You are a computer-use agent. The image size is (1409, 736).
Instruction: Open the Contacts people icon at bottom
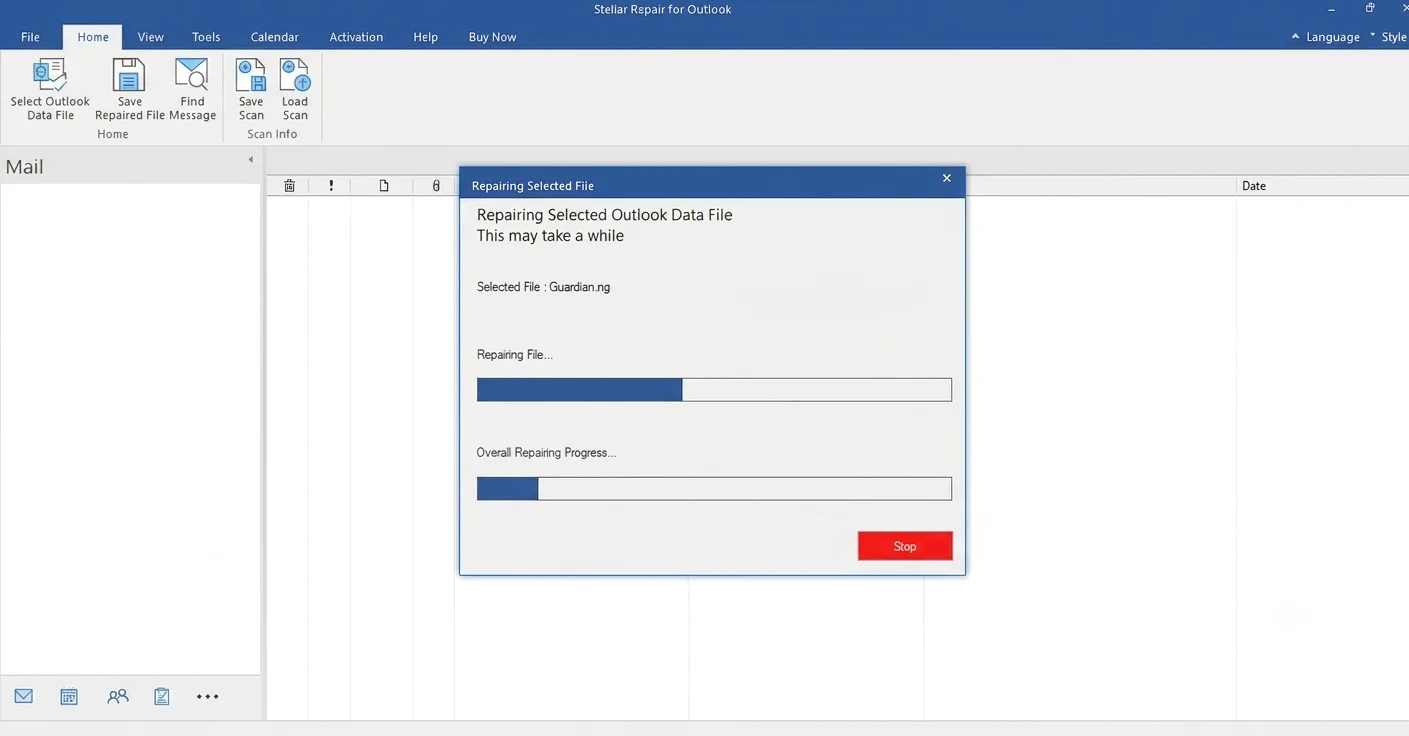pos(118,697)
